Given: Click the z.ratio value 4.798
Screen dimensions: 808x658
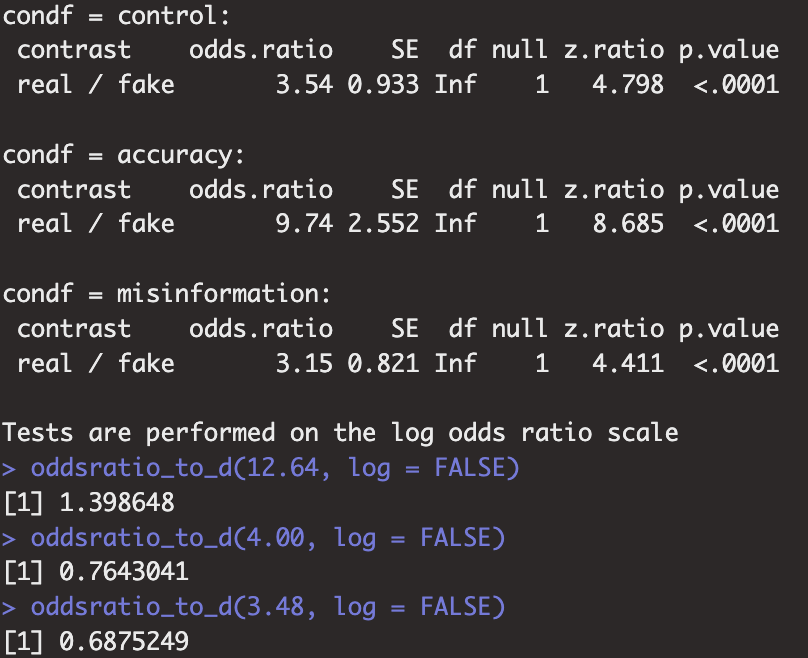Looking at the screenshot, I should pyautogui.click(x=627, y=84).
